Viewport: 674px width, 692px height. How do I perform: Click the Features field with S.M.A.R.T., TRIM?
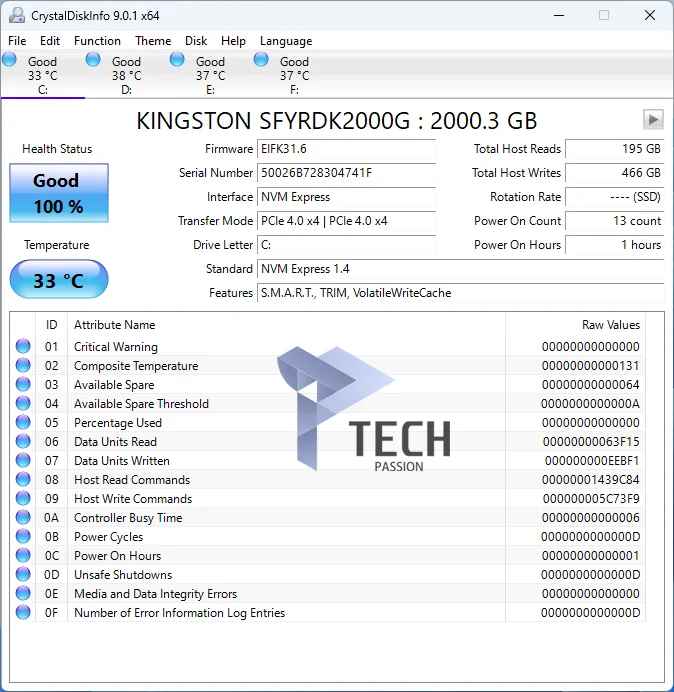click(460, 293)
